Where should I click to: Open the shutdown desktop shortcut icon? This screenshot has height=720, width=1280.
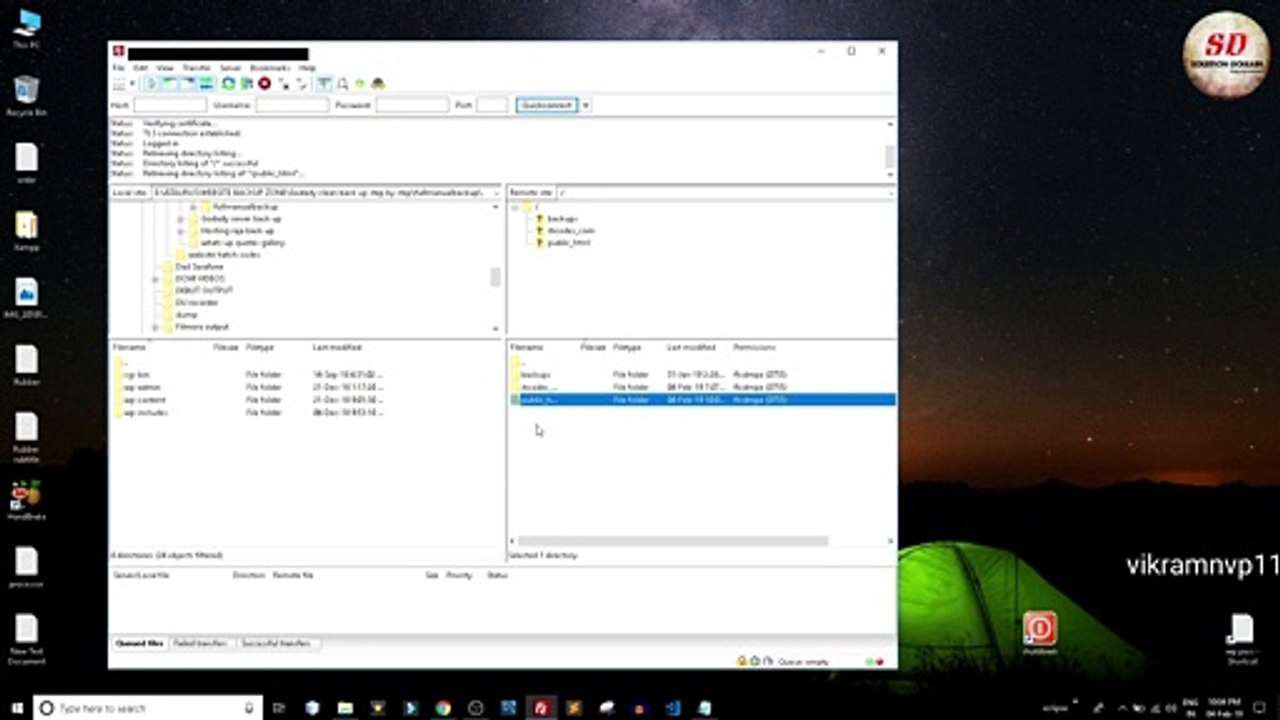(1039, 633)
